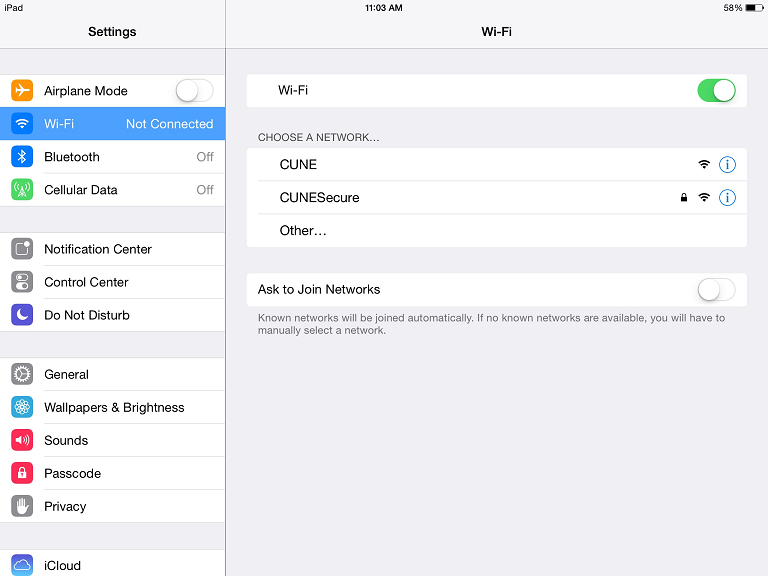Screen dimensions: 768x576
Task: Tap the battery icon in status bar
Action: tap(754, 8)
